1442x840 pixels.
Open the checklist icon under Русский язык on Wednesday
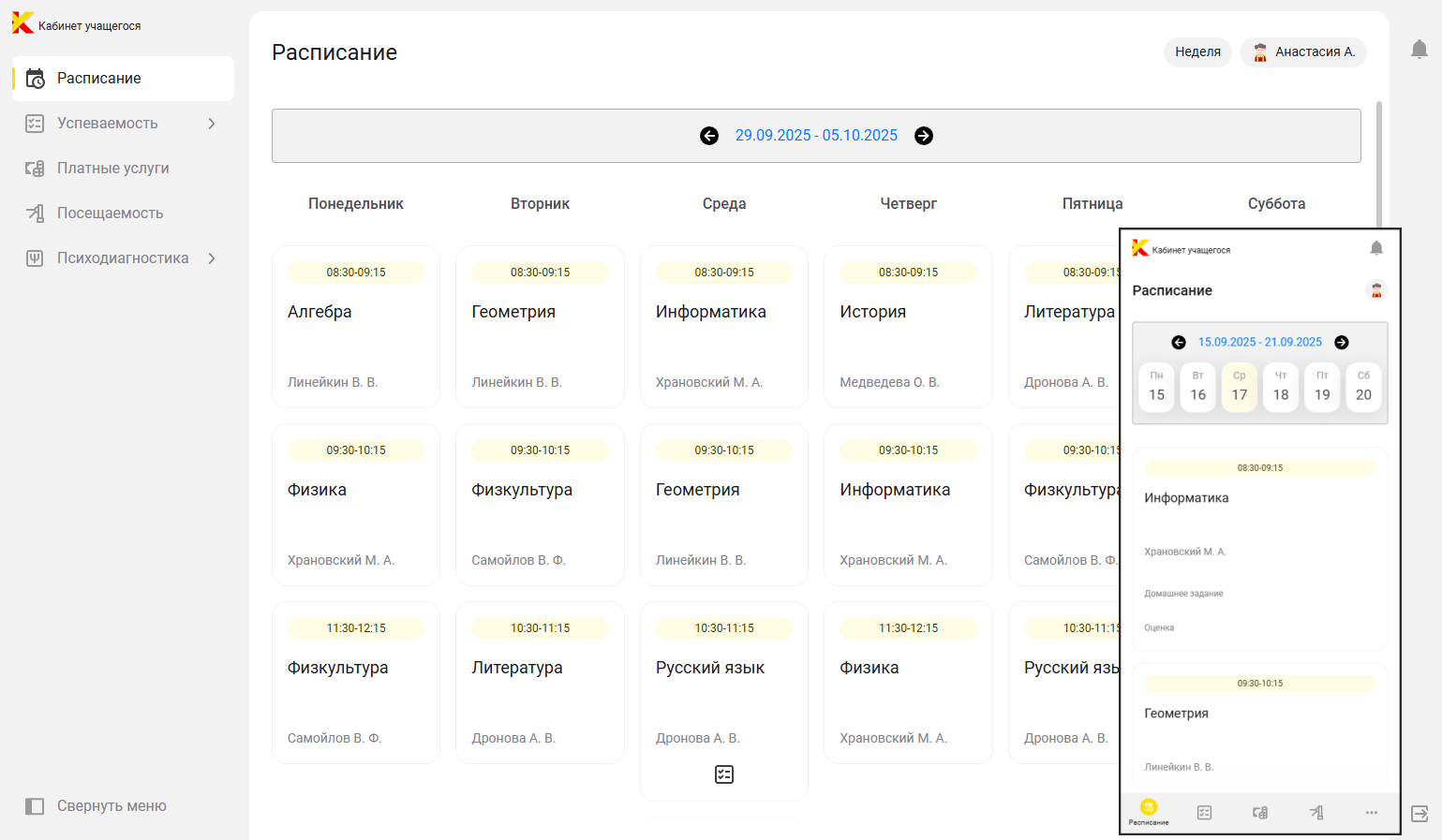click(724, 774)
